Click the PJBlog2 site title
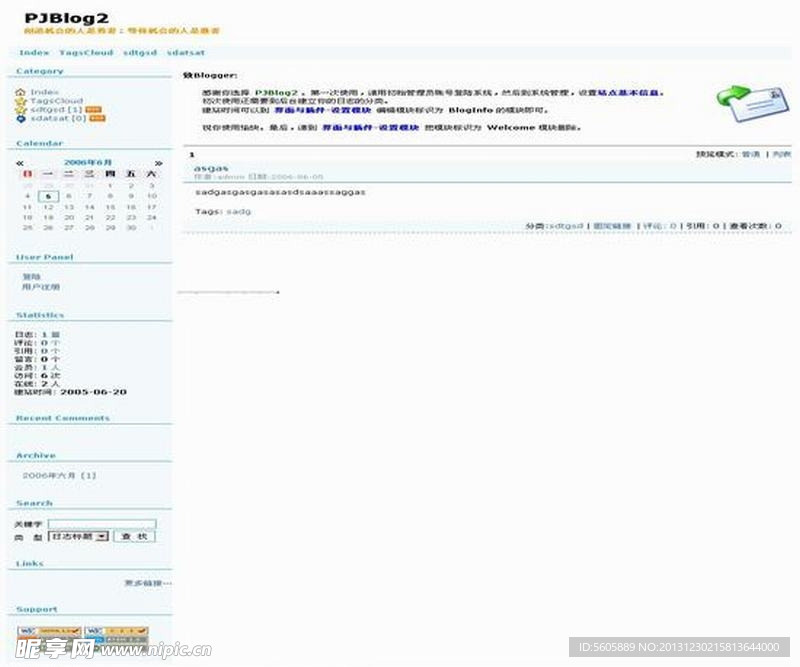Image resolution: width=800 pixels, height=667 pixels. point(66,18)
